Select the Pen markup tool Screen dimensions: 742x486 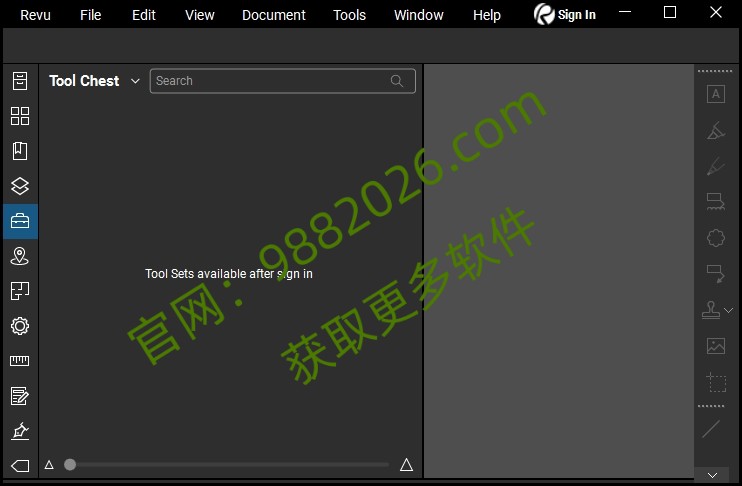716,167
